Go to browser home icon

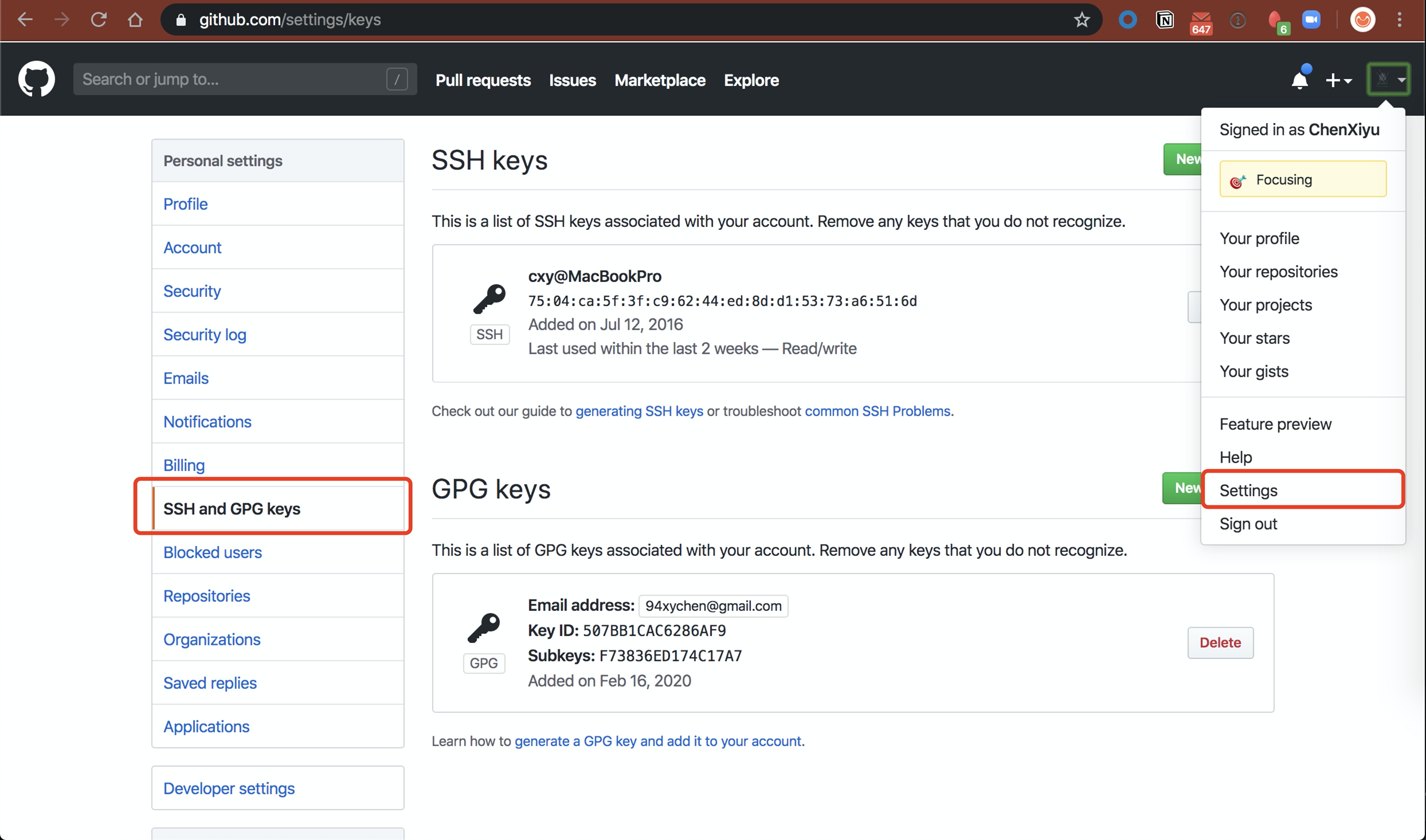click(x=135, y=19)
